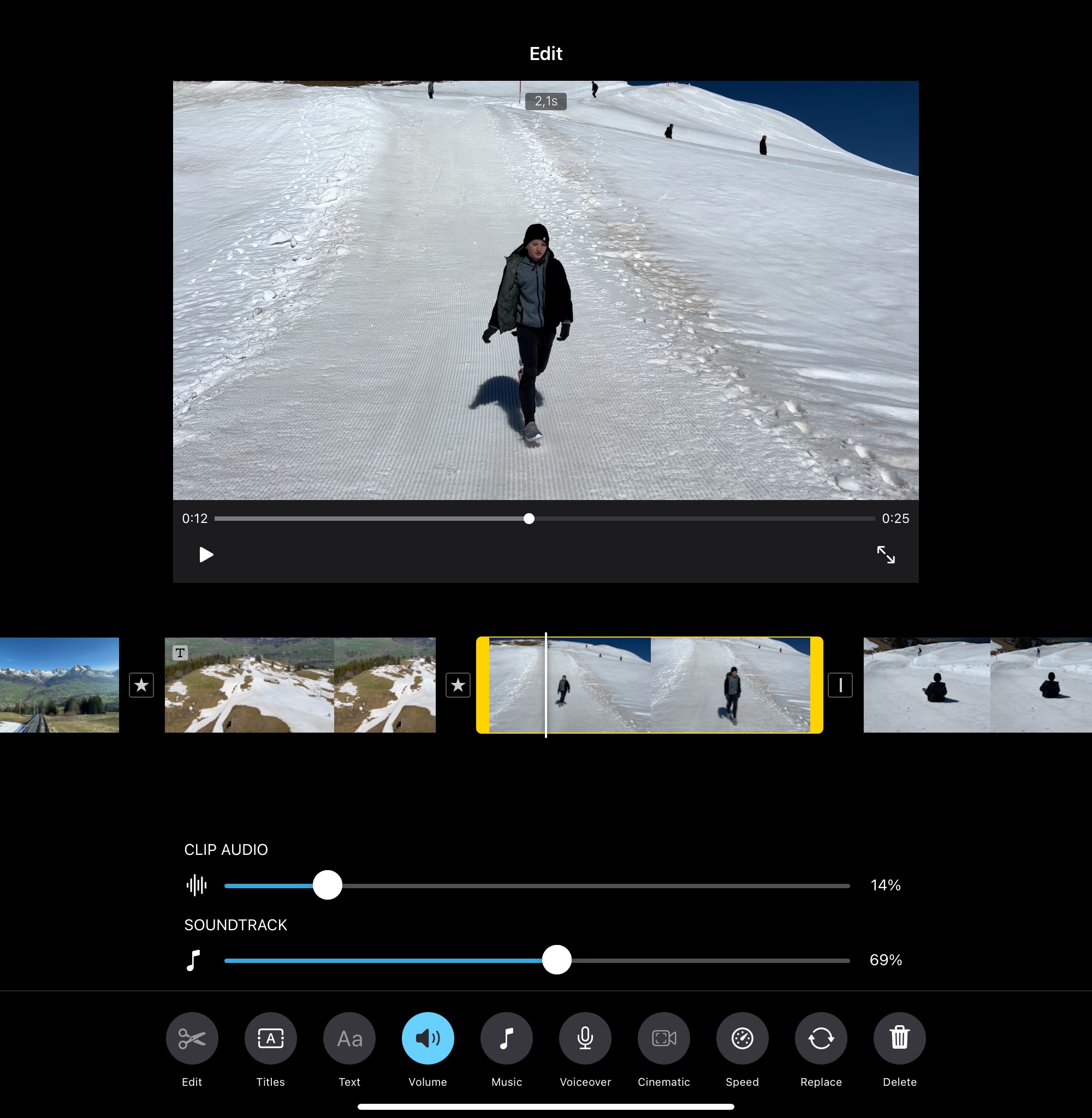
Task: Expand the preview to fullscreen
Action: point(886,555)
